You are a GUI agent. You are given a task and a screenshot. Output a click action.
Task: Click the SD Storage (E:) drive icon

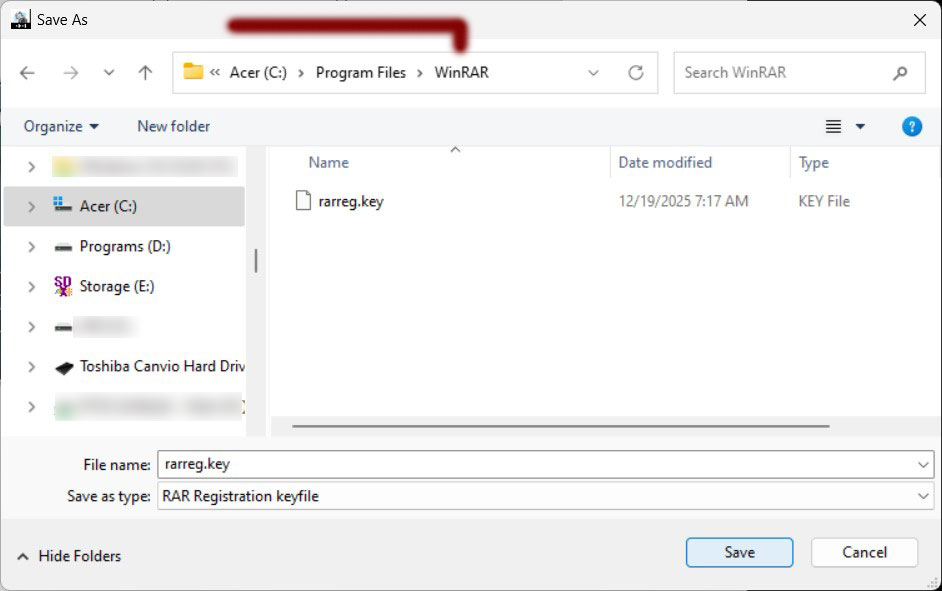(x=63, y=286)
